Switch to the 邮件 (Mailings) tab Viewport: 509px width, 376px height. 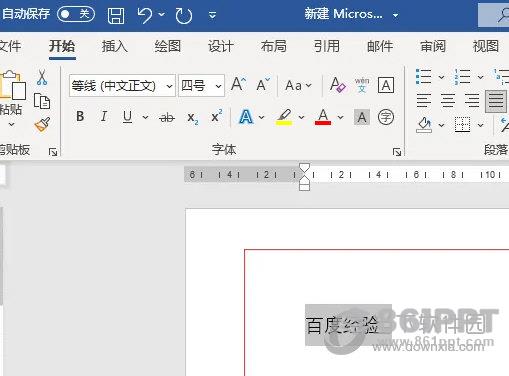coord(380,46)
